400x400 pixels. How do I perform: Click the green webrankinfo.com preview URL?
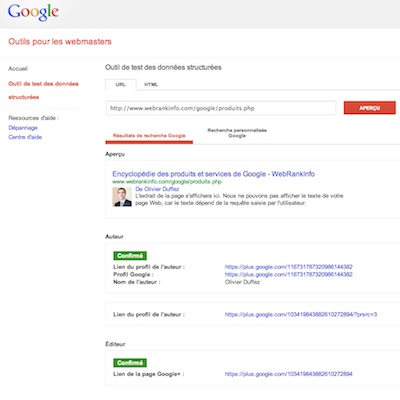(167, 182)
